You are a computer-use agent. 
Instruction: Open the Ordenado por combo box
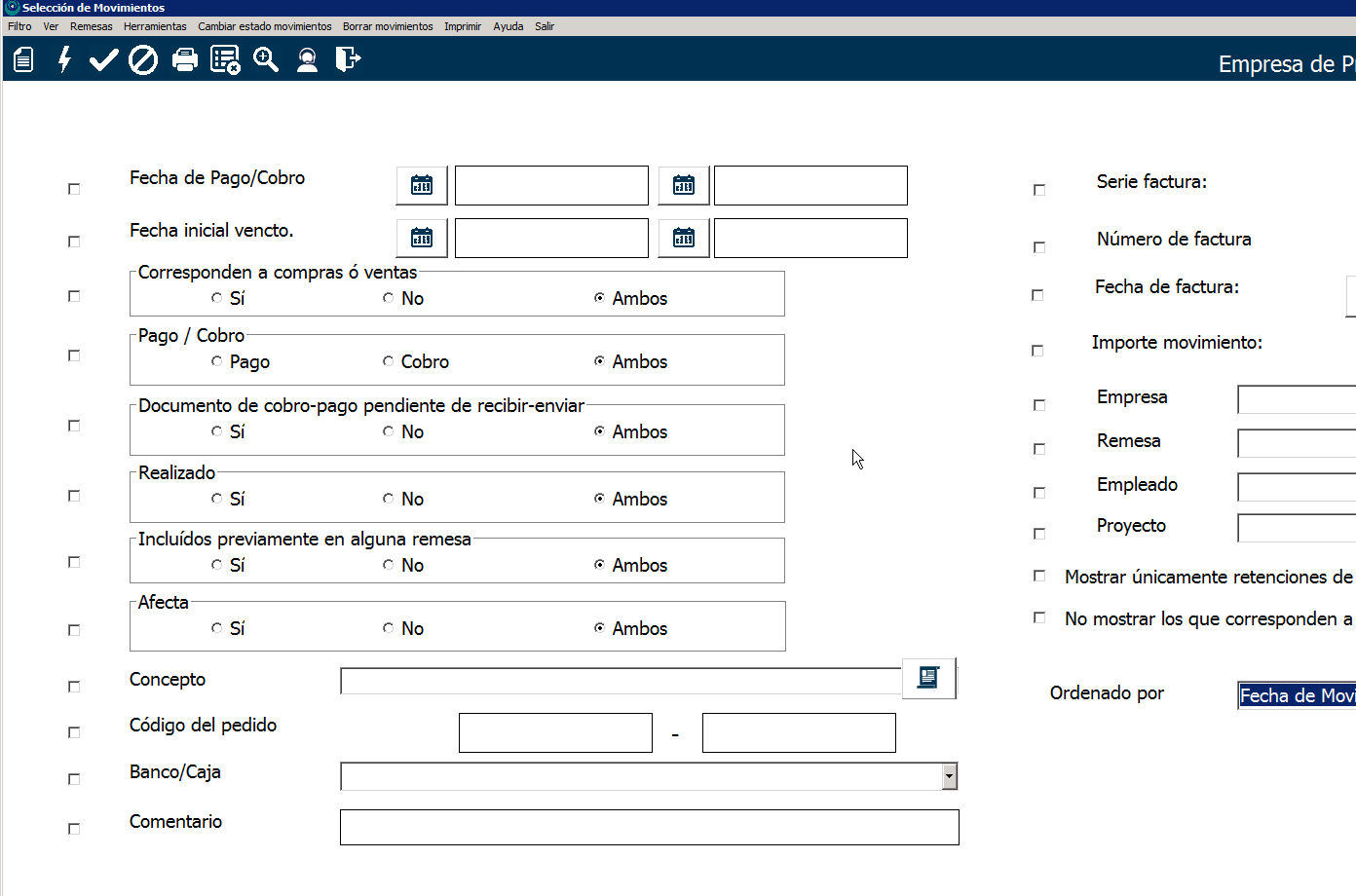pos(1296,695)
